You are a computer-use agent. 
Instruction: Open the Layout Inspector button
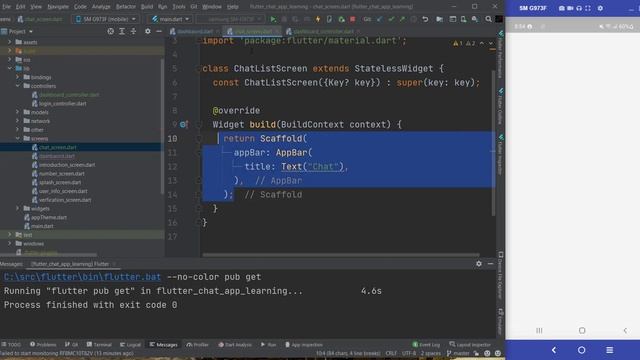(x=470, y=345)
